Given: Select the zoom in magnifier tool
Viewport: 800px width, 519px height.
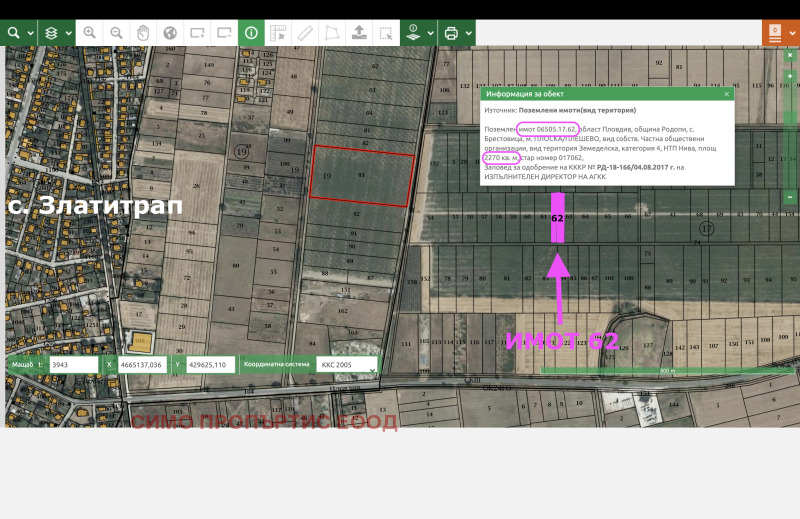Looking at the screenshot, I should (x=90, y=32).
